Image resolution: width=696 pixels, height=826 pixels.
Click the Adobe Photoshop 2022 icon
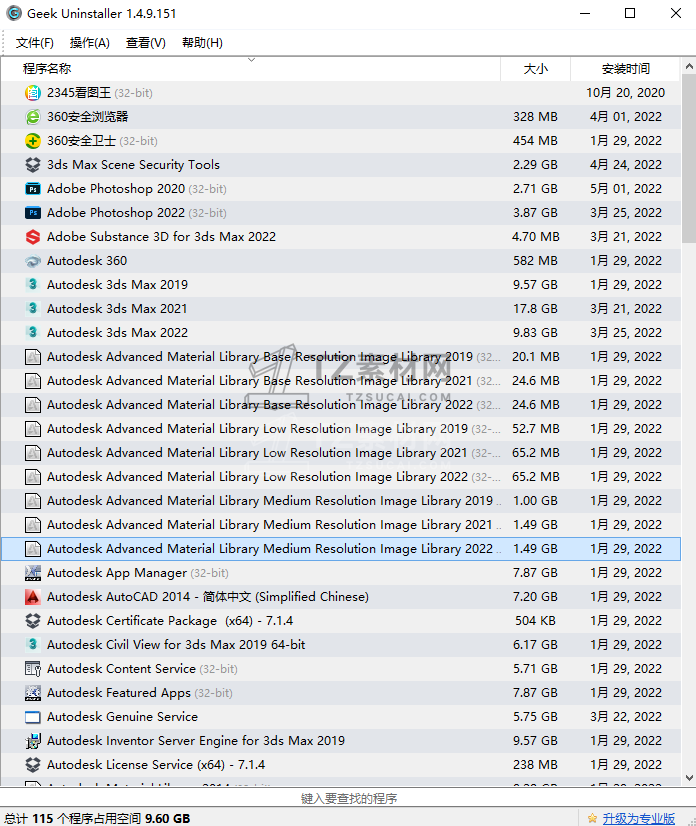click(x=33, y=213)
